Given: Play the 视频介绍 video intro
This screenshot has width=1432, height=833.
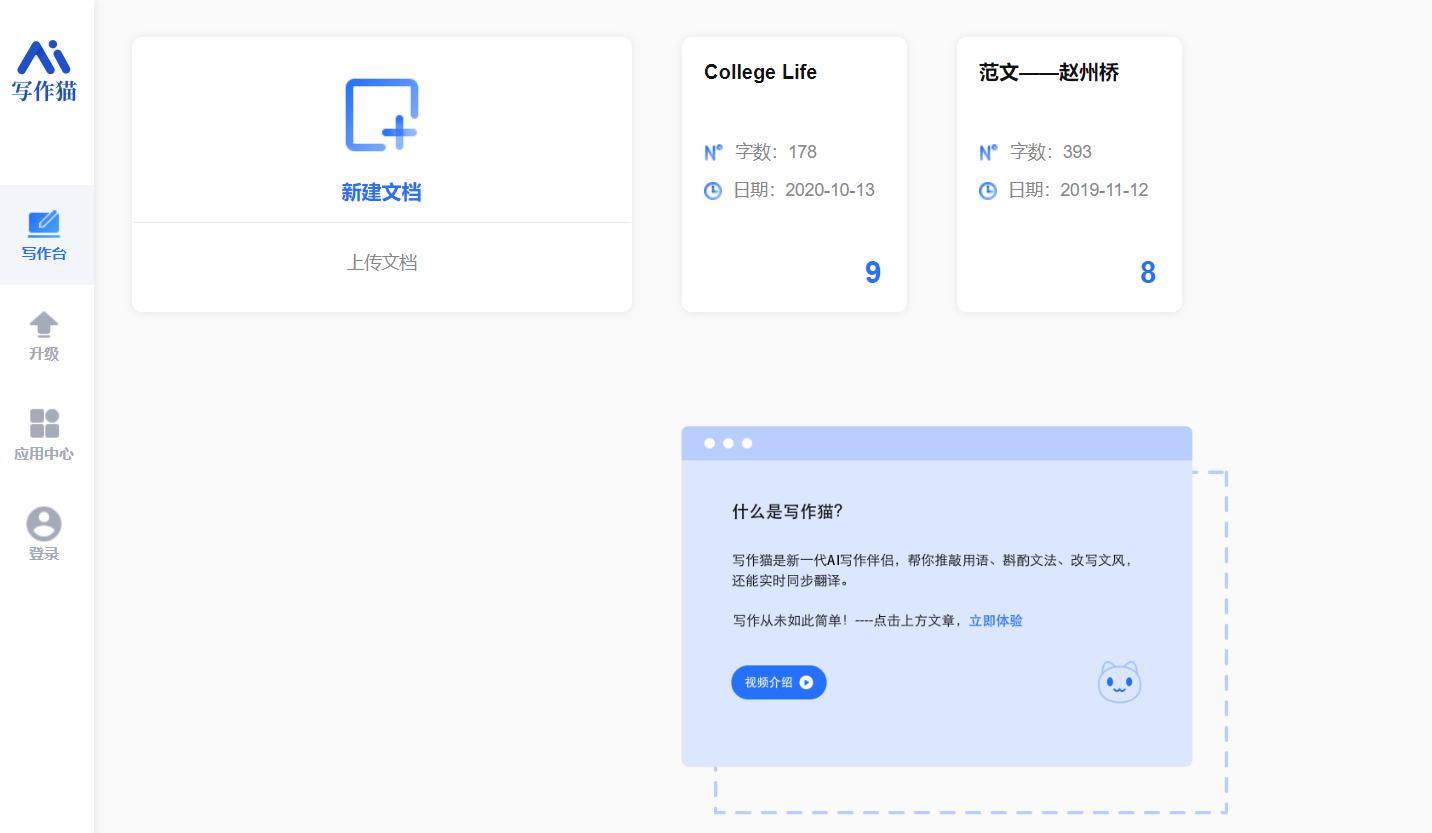Looking at the screenshot, I should click(x=779, y=682).
